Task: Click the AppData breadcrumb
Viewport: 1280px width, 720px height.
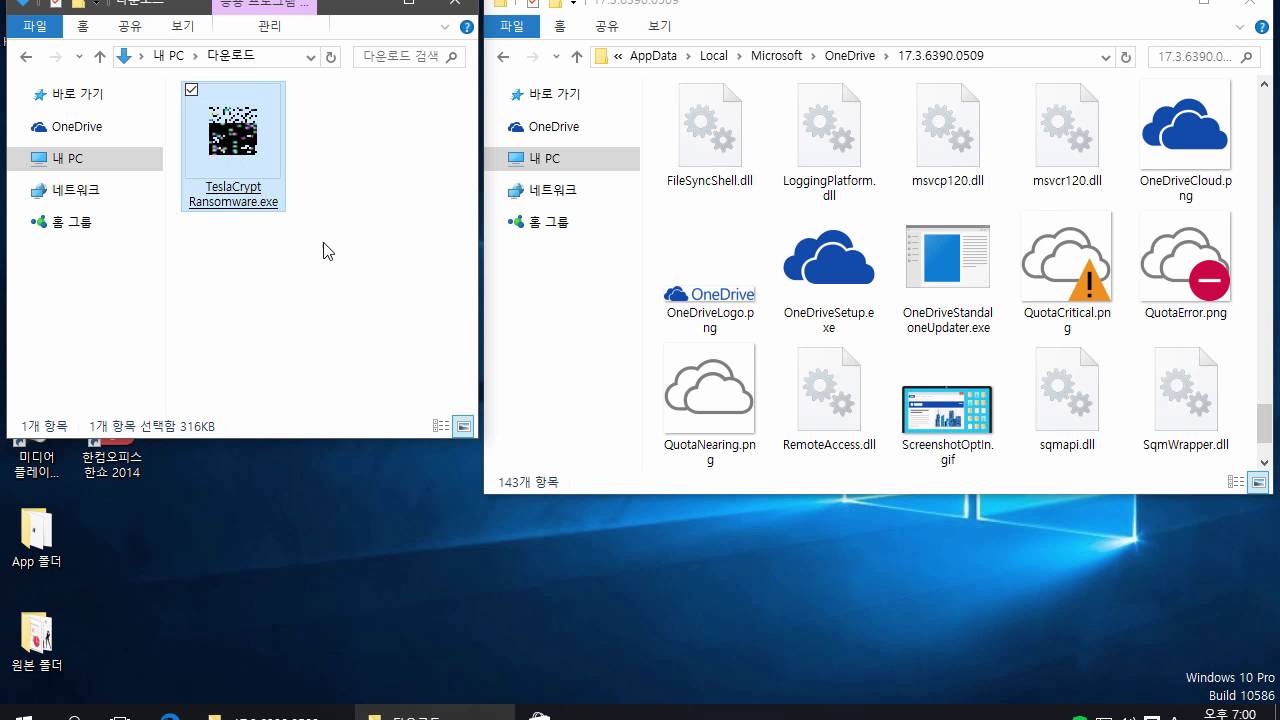Action: pos(653,56)
